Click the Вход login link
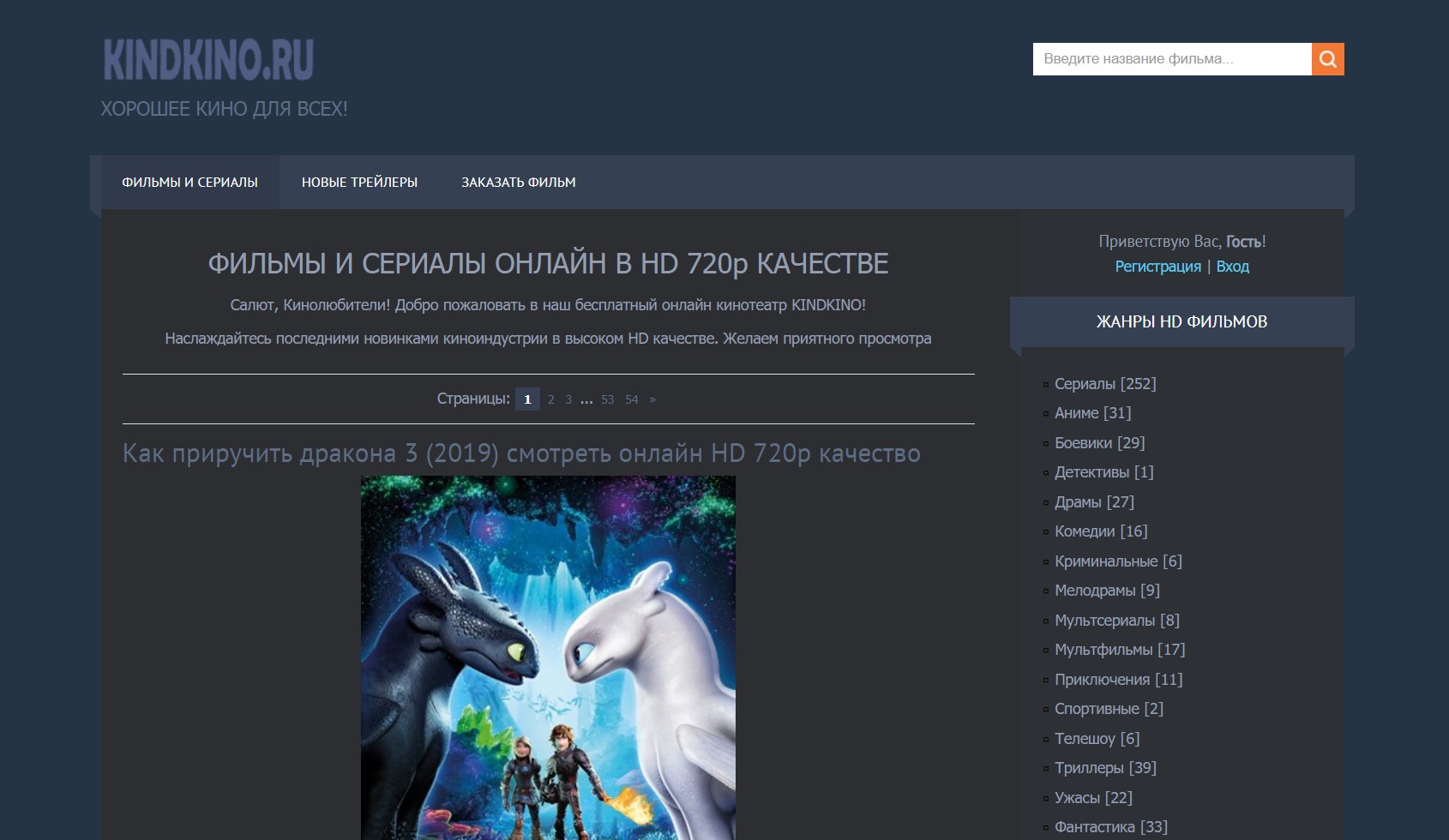1449x840 pixels. pos(1232,267)
